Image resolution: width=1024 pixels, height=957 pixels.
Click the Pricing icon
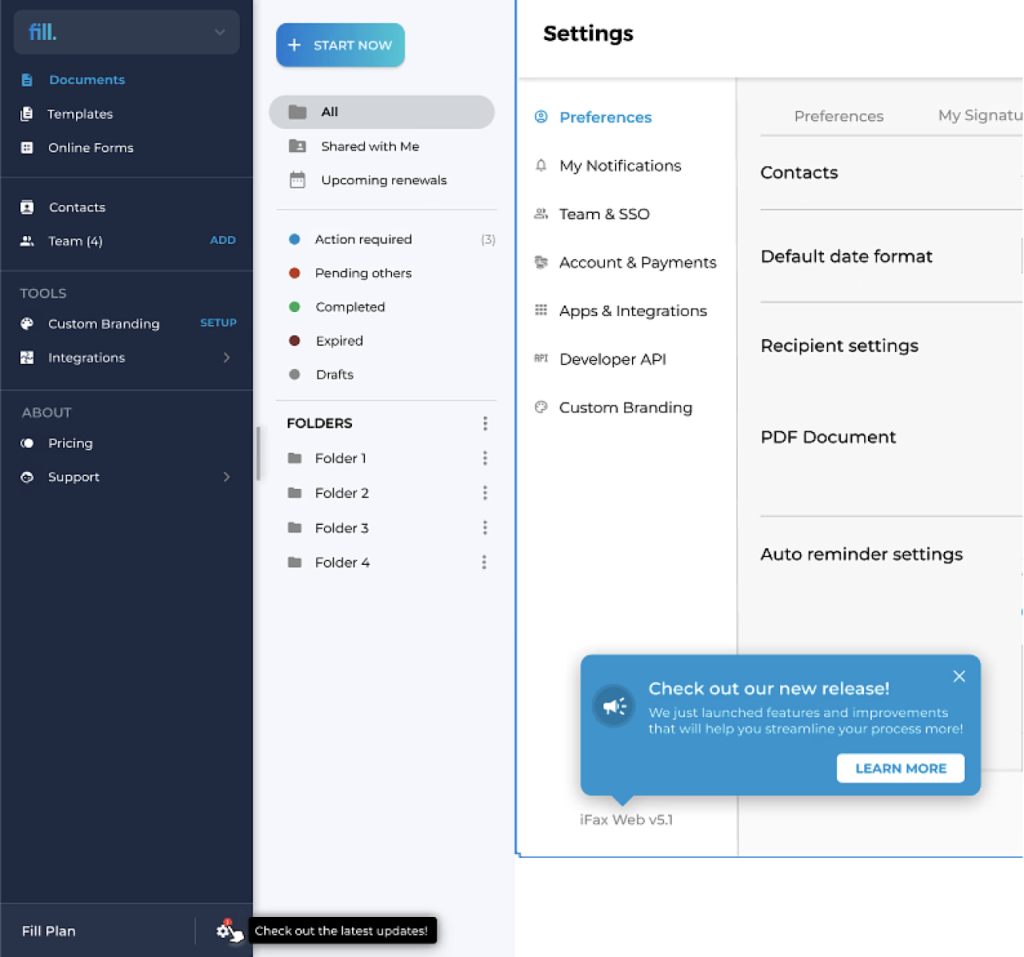click(x=27, y=443)
